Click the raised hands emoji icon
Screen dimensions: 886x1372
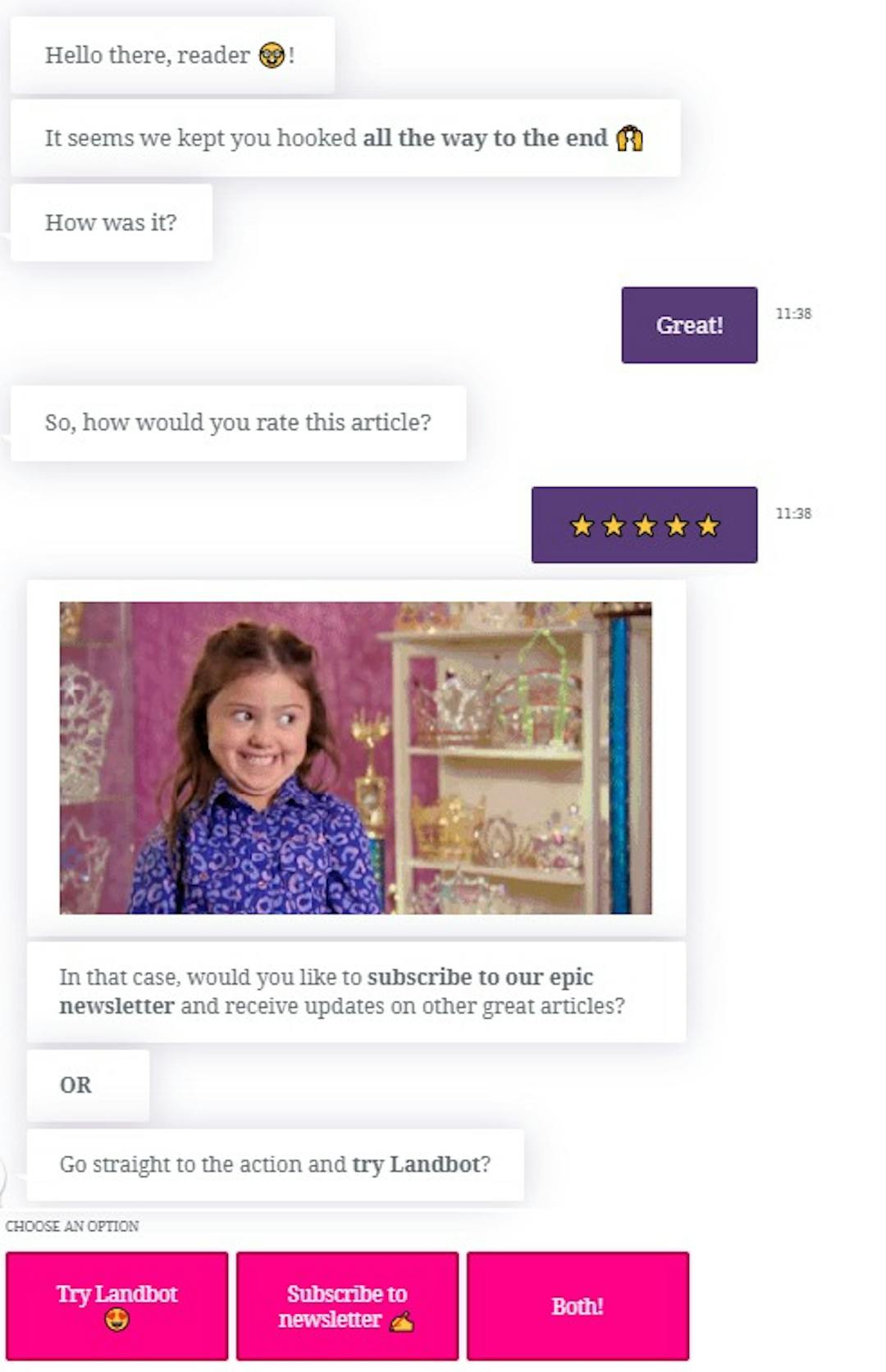[x=629, y=138]
